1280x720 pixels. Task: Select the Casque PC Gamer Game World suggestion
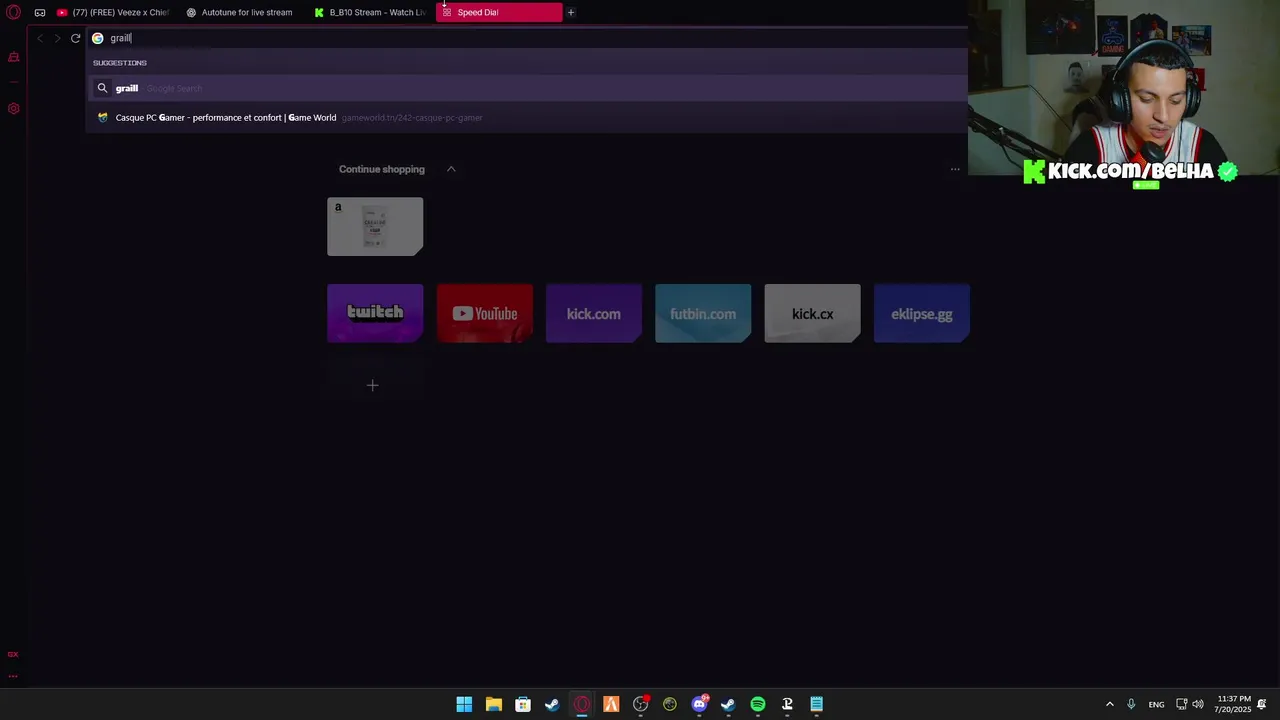pyautogui.click(x=527, y=117)
